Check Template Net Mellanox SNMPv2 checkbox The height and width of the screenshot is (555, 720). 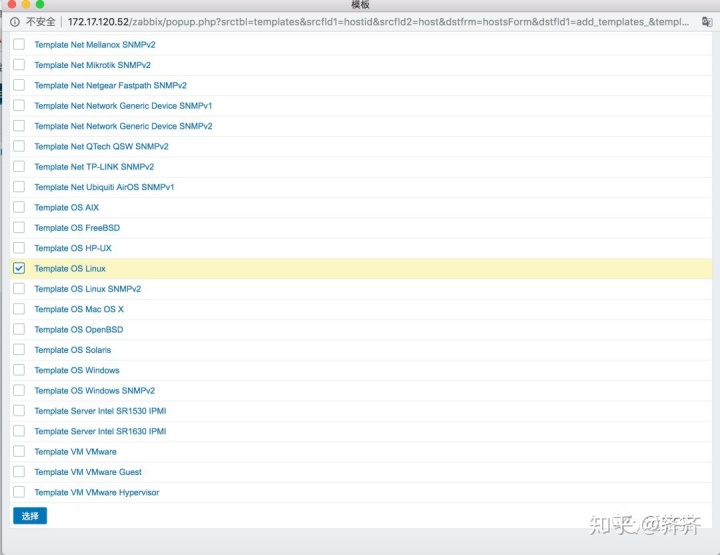click(19, 45)
